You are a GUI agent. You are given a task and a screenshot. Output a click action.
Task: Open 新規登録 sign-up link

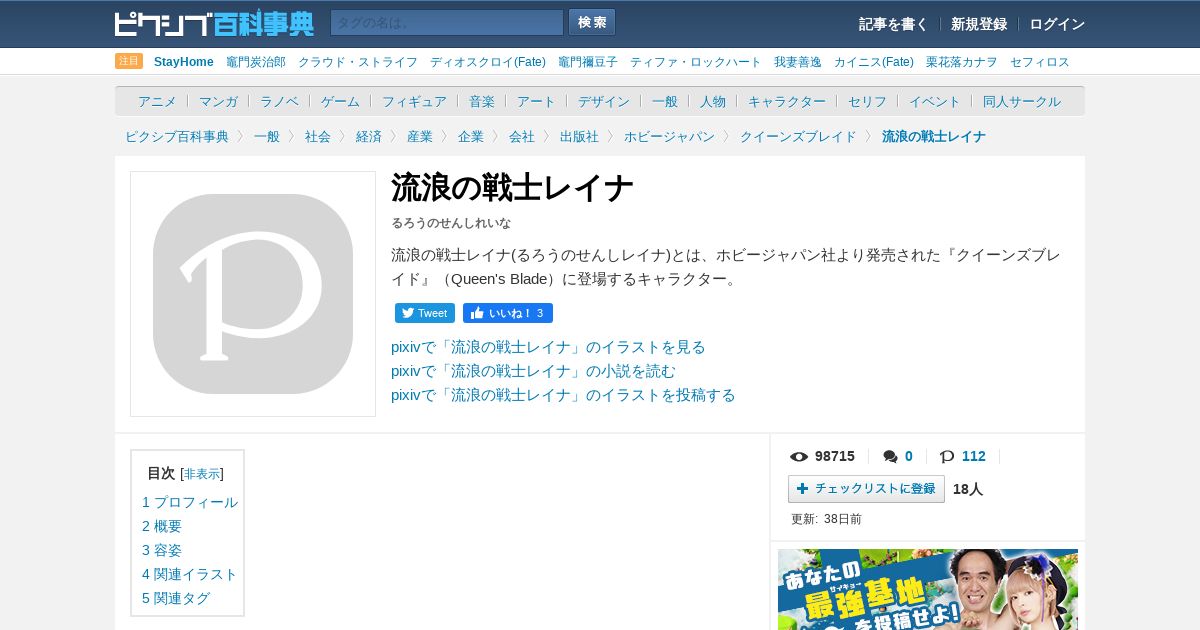[x=979, y=24]
